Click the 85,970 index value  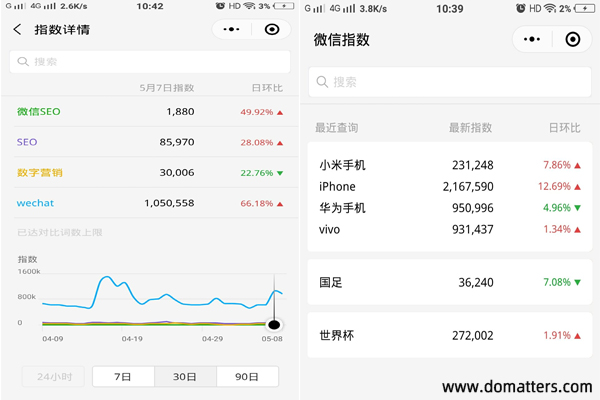click(177, 142)
